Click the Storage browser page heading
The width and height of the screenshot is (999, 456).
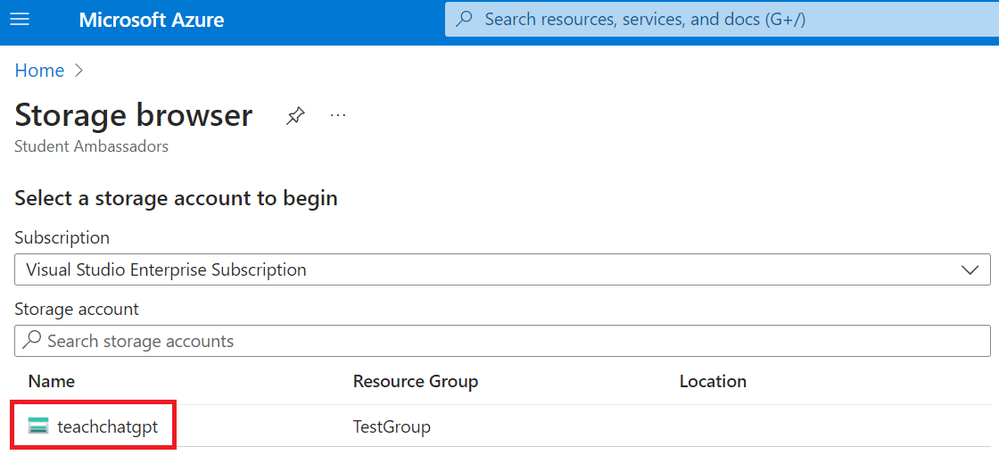134,116
